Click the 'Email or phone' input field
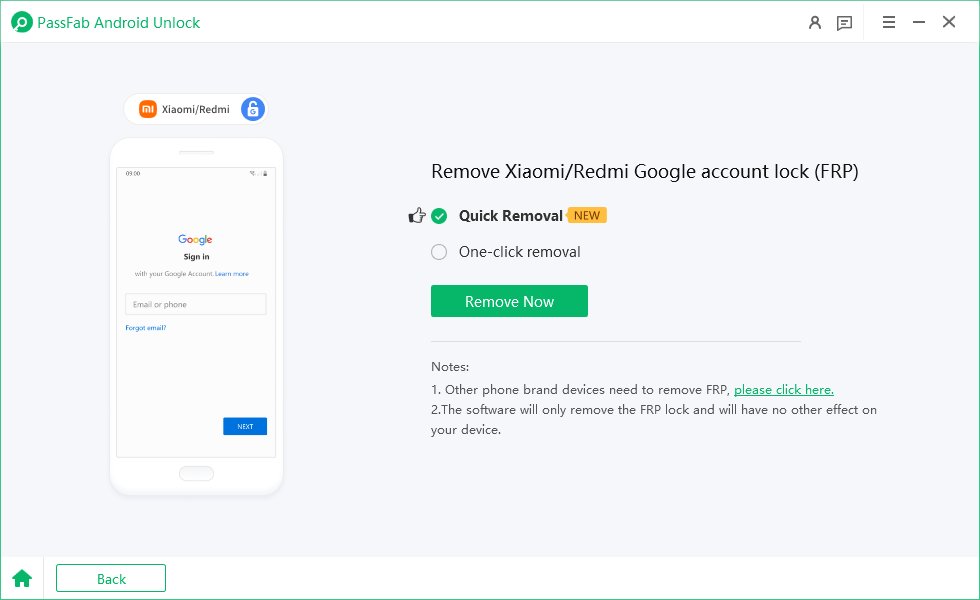 [195, 304]
